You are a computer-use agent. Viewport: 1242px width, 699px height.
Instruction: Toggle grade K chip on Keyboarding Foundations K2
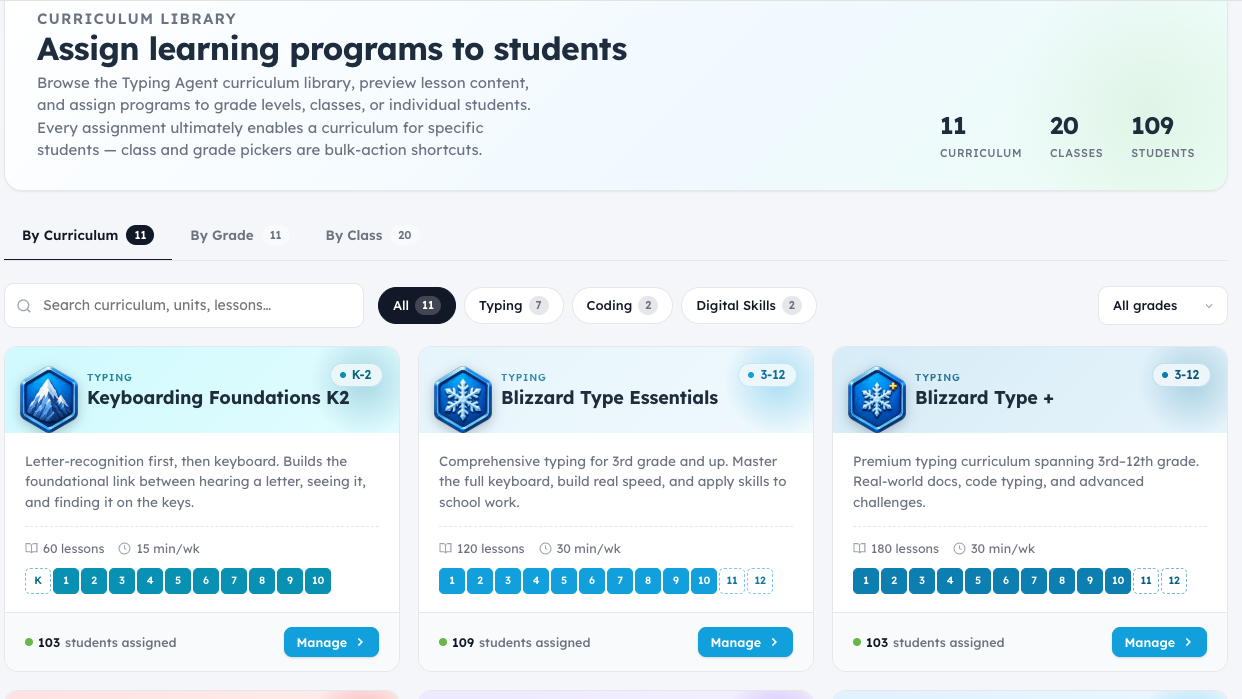pyautogui.click(x=38, y=581)
